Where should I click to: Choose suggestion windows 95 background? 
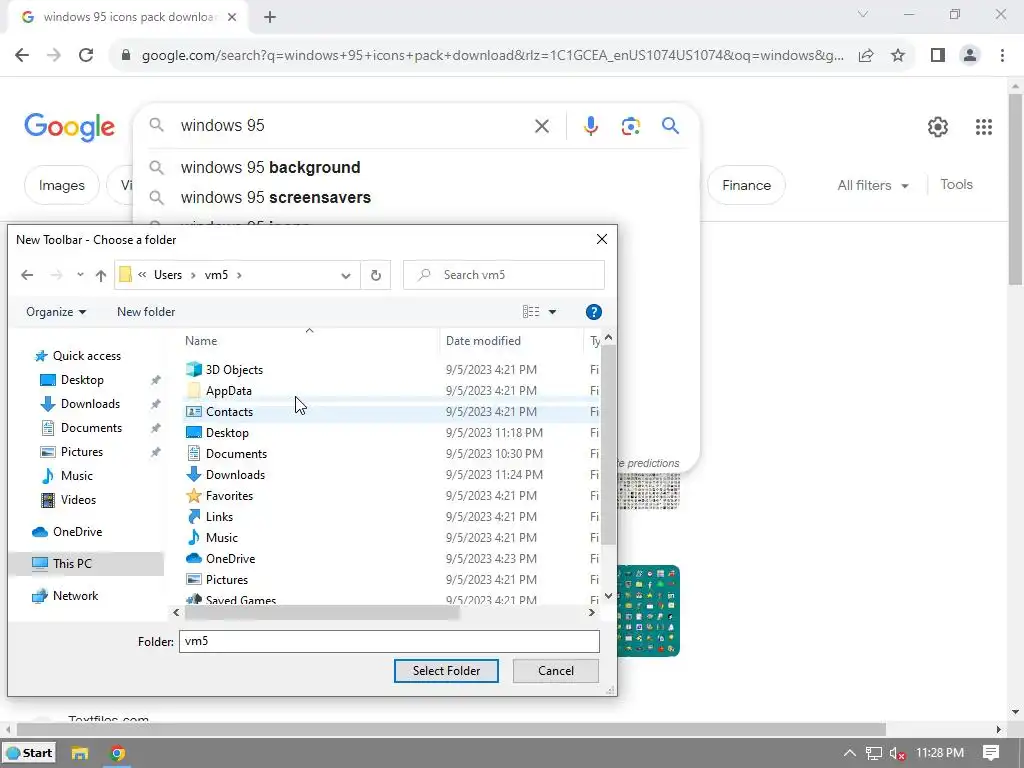tap(415, 168)
